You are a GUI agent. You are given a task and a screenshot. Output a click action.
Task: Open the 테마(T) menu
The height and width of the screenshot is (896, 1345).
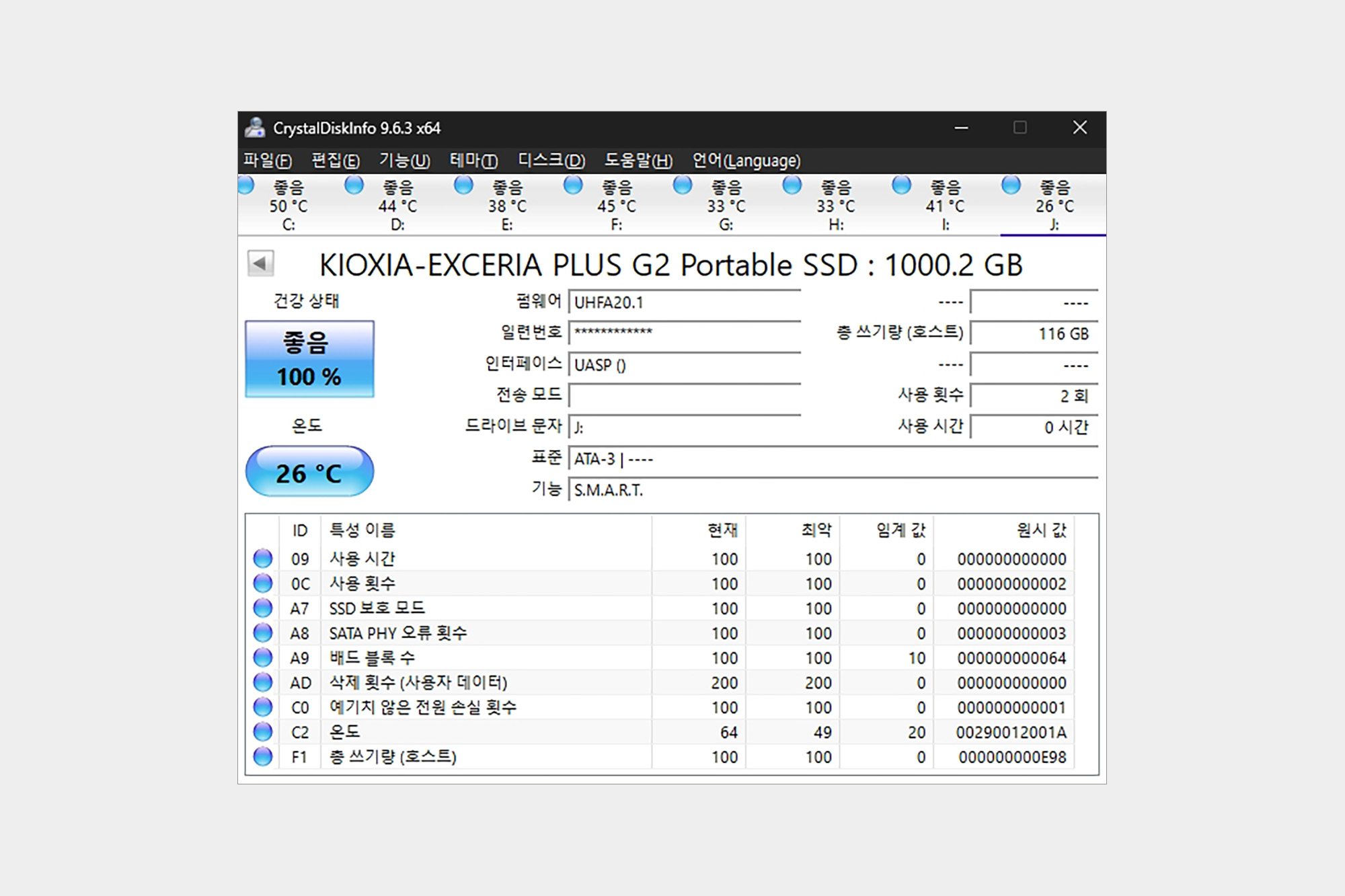(x=473, y=161)
